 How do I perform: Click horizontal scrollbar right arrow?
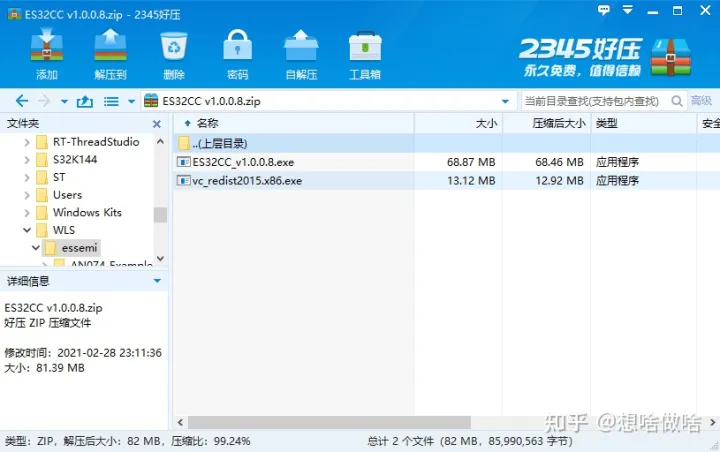pyautogui.click(x=712, y=422)
